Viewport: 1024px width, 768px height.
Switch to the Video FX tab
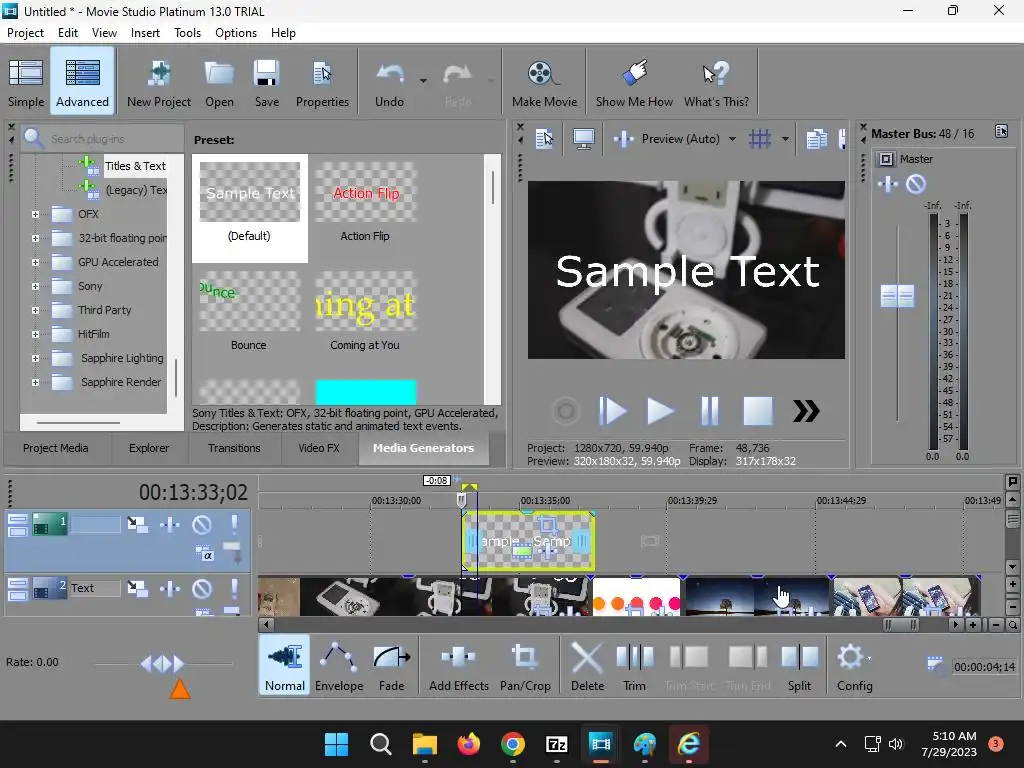(x=319, y=448)
